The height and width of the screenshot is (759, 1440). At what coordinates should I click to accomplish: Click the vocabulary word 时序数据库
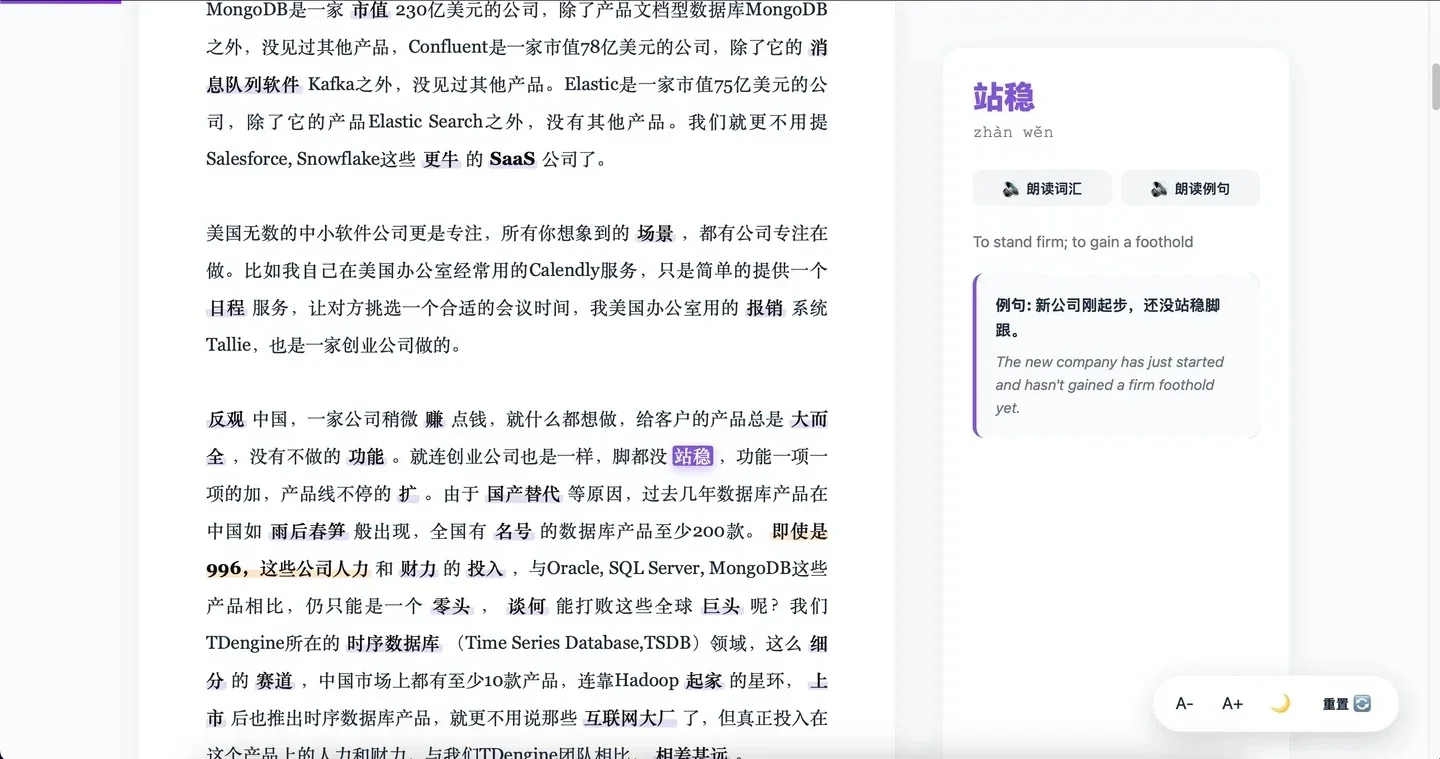pyautogui.click(x=393, y=643)
